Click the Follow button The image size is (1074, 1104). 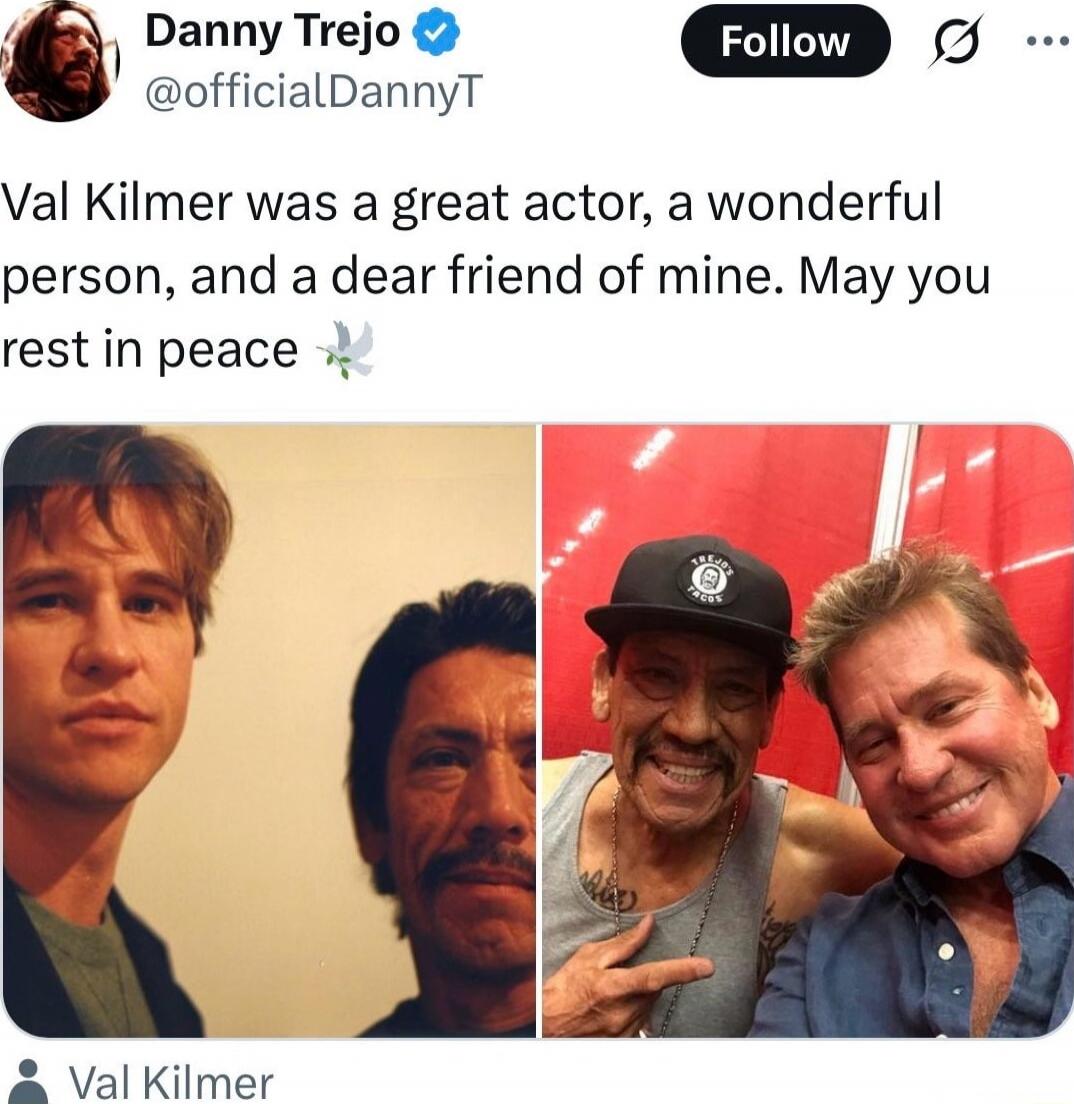point(785,41)
